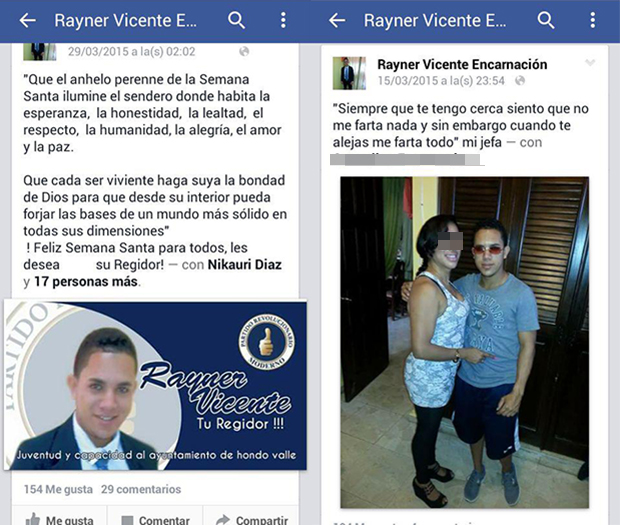The width and height of the screenshot is (620, 525).
Task: Tap the back arrow in left header
Action: (28, 20)
